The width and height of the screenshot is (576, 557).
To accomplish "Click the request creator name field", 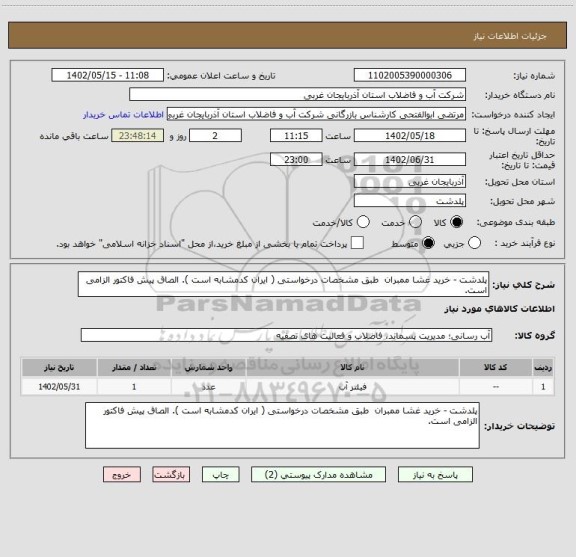I will tap(316, 114).
